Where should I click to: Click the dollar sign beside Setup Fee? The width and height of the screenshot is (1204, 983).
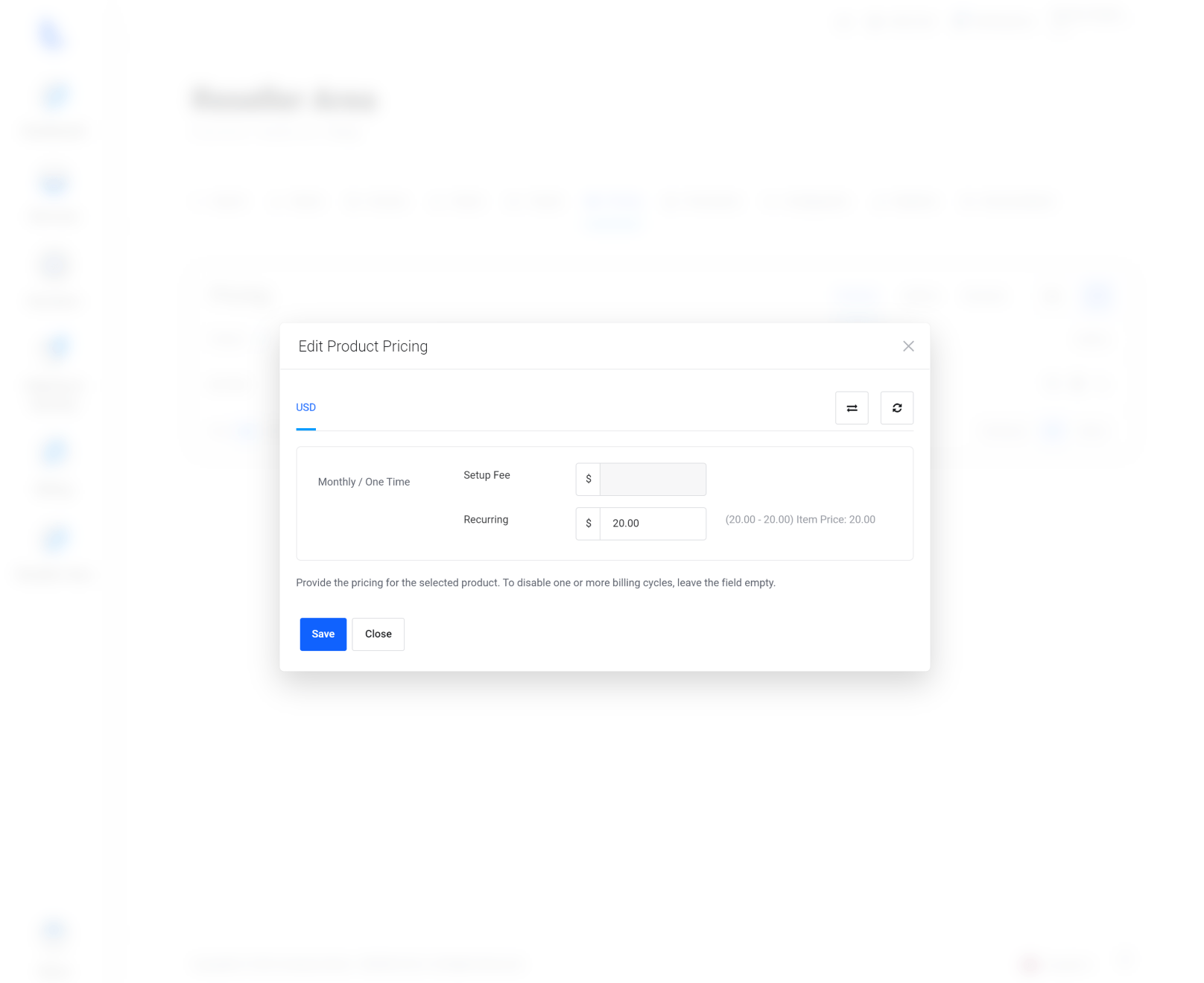(x=588, y=479)
